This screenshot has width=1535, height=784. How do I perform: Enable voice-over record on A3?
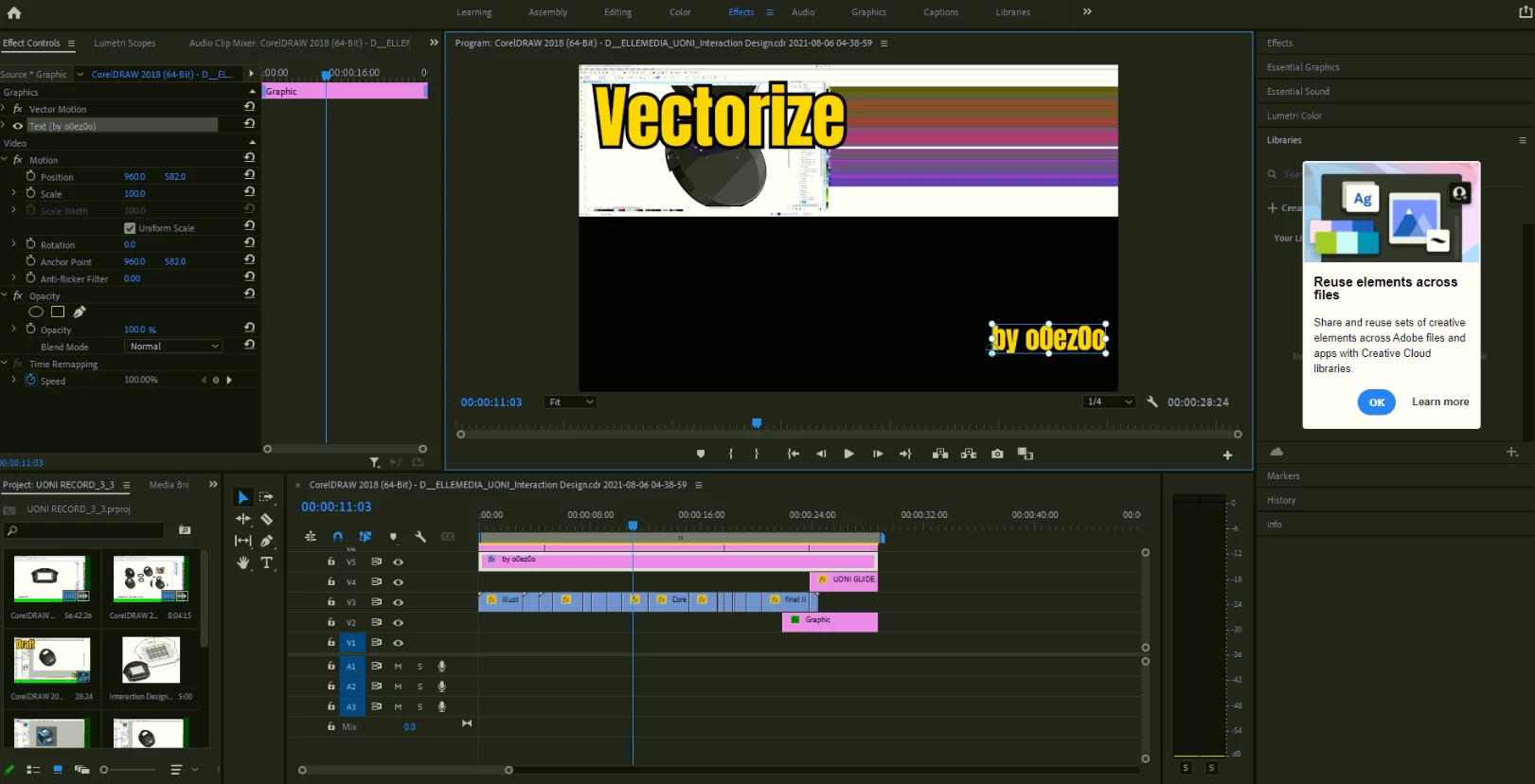(442, 706)
